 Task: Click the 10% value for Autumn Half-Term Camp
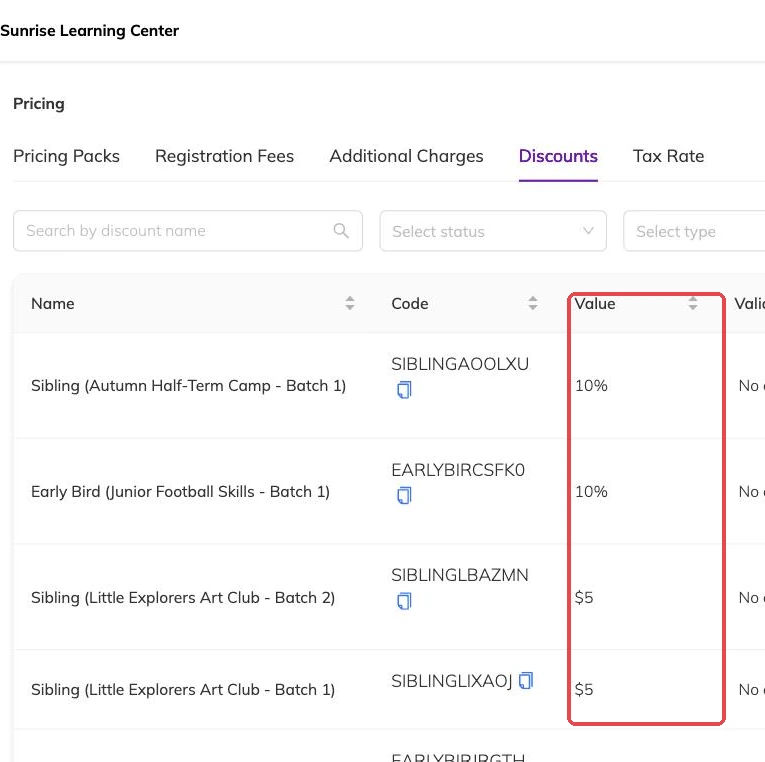[x=591, y=386]
